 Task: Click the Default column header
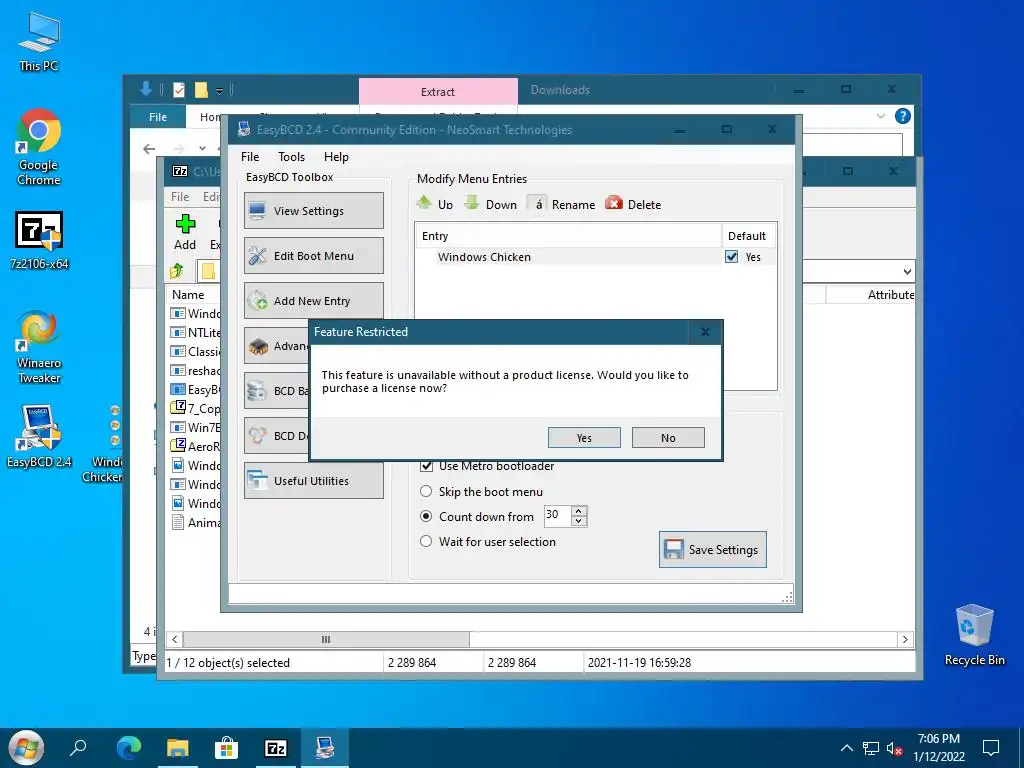point(748,236)
